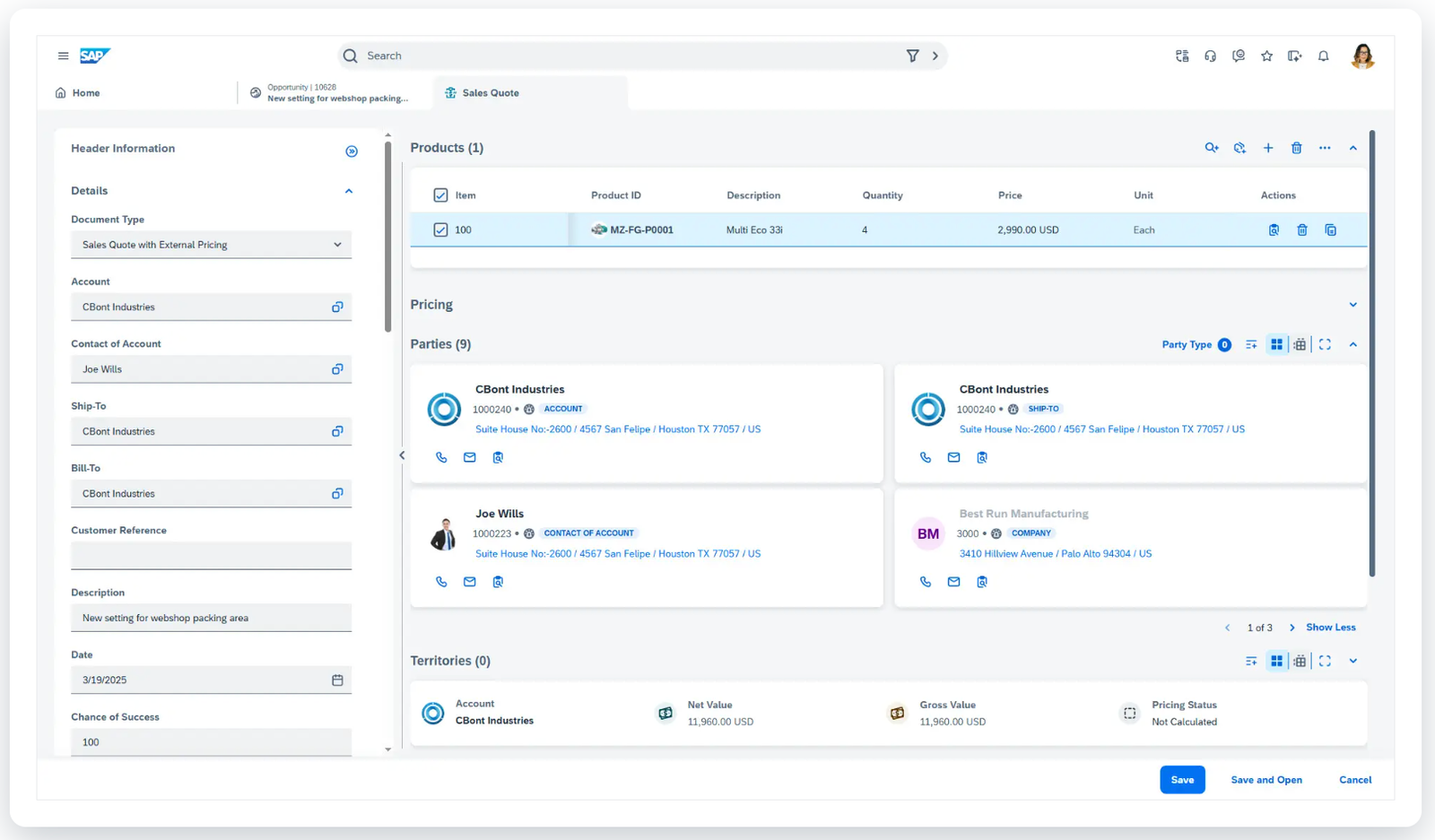The width and height of the screenshot is (1435, 840).
Task: Click phone icon on Joe Wills card
Action: tap(441, 582)
